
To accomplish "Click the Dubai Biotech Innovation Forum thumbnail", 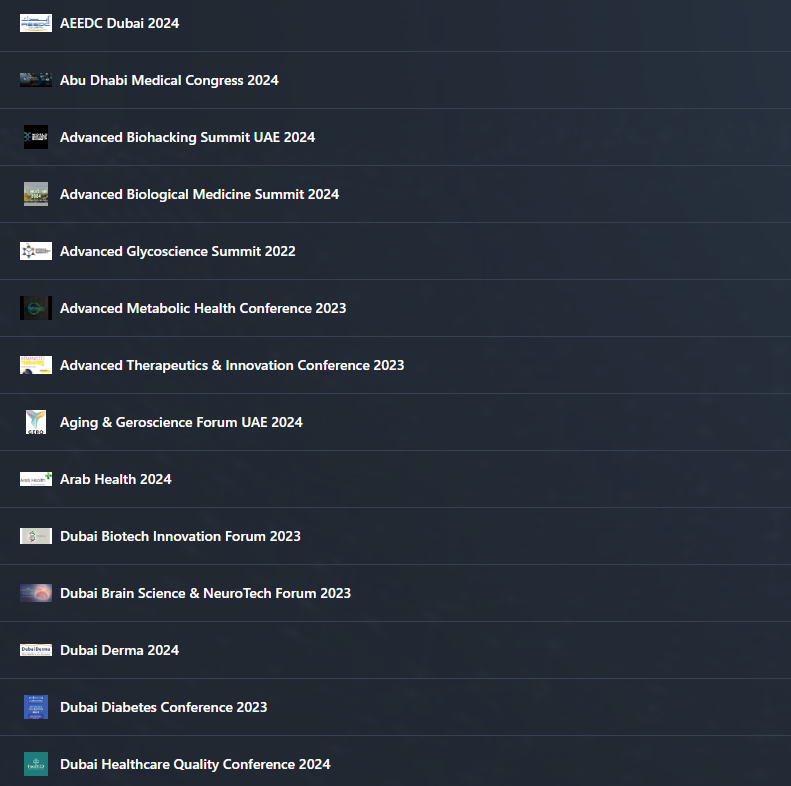I will click(x=36, y=536).
